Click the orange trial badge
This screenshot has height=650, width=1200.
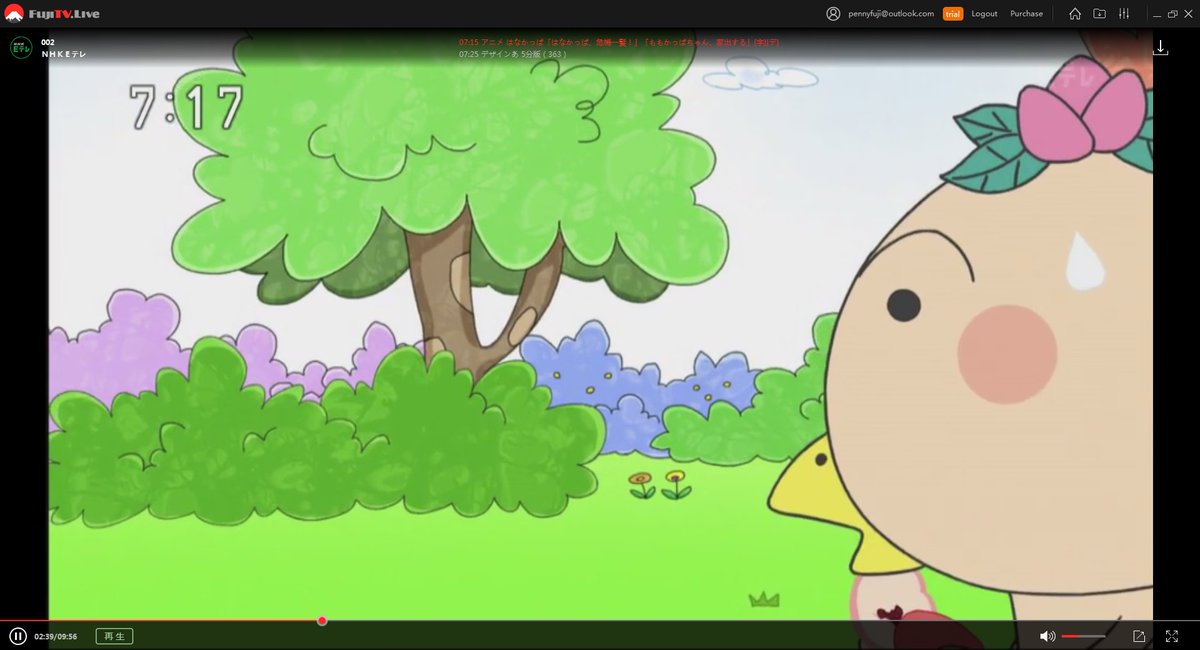click(x=953, y=14)
